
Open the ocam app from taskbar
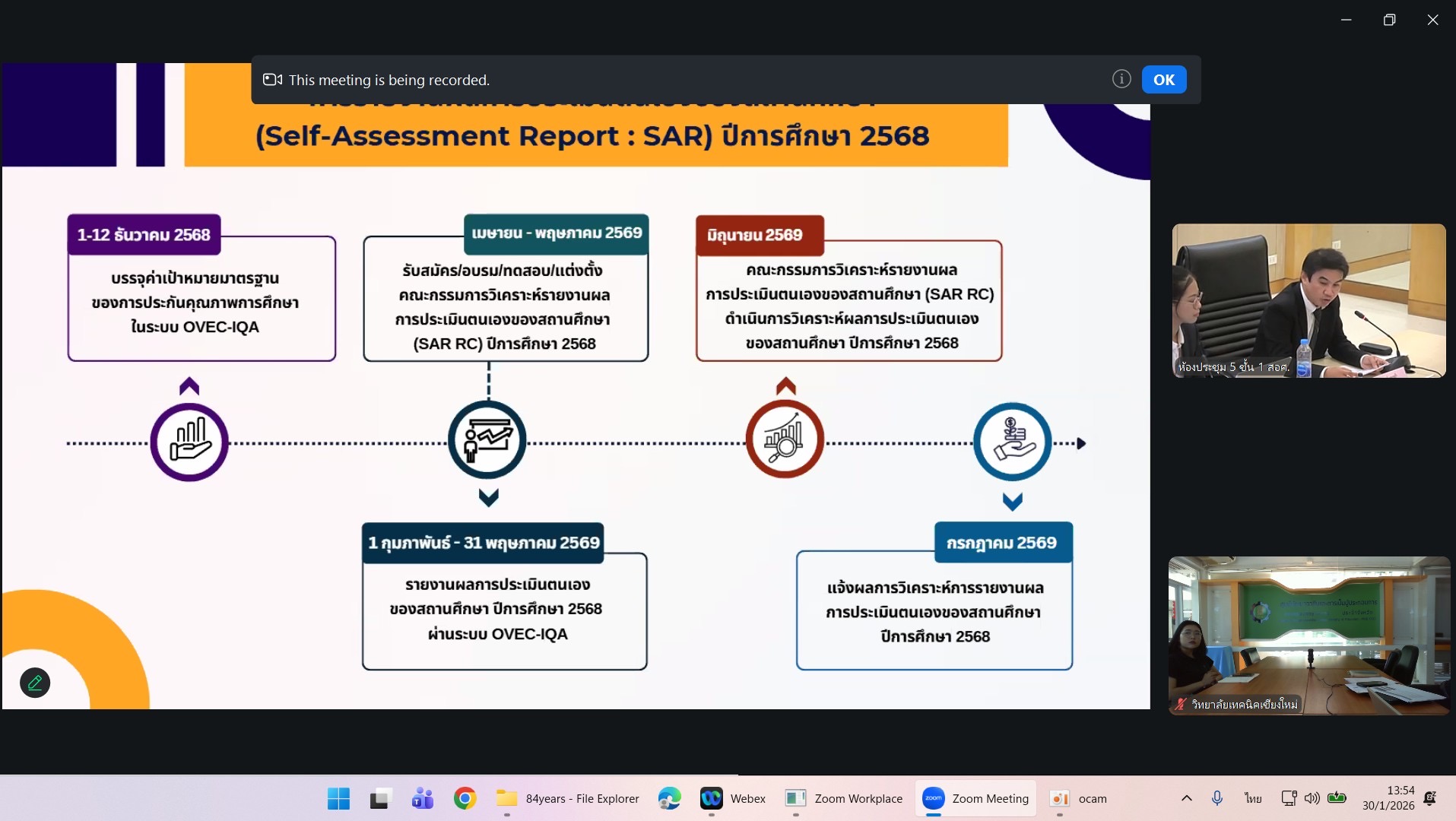1078,798
